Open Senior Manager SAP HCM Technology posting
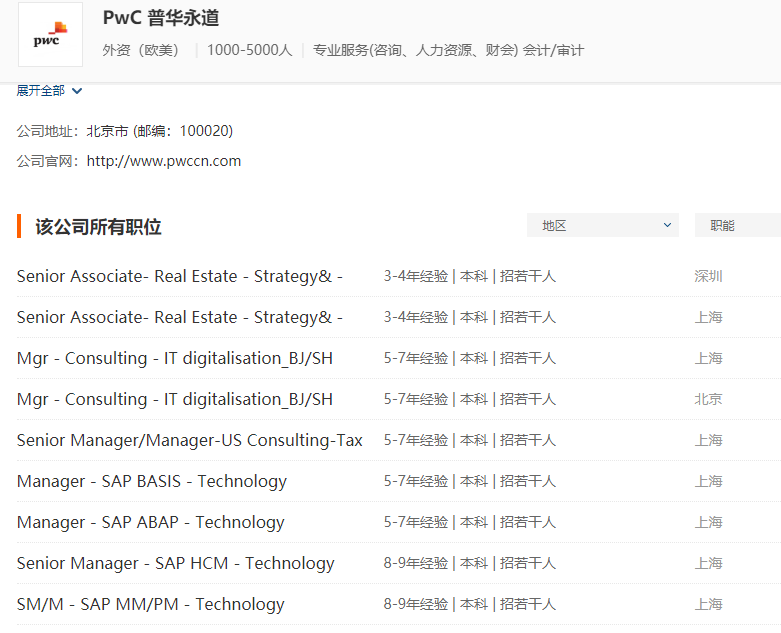Viewport: 781px width, 633px height. click(176, 563)
